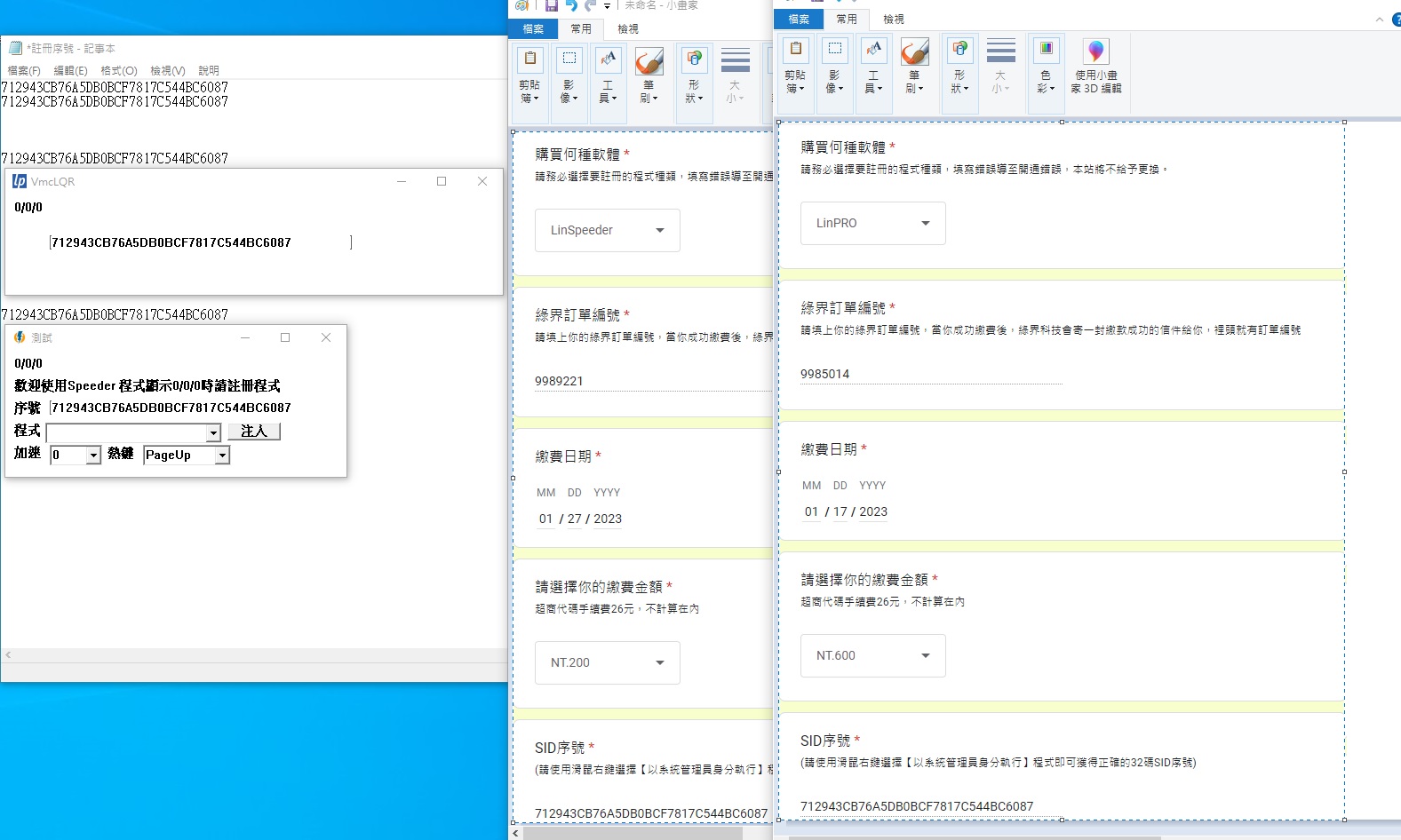
Task: Click LinSpeeder dropdown in left Paint canvas
Action: pos(608,230)
